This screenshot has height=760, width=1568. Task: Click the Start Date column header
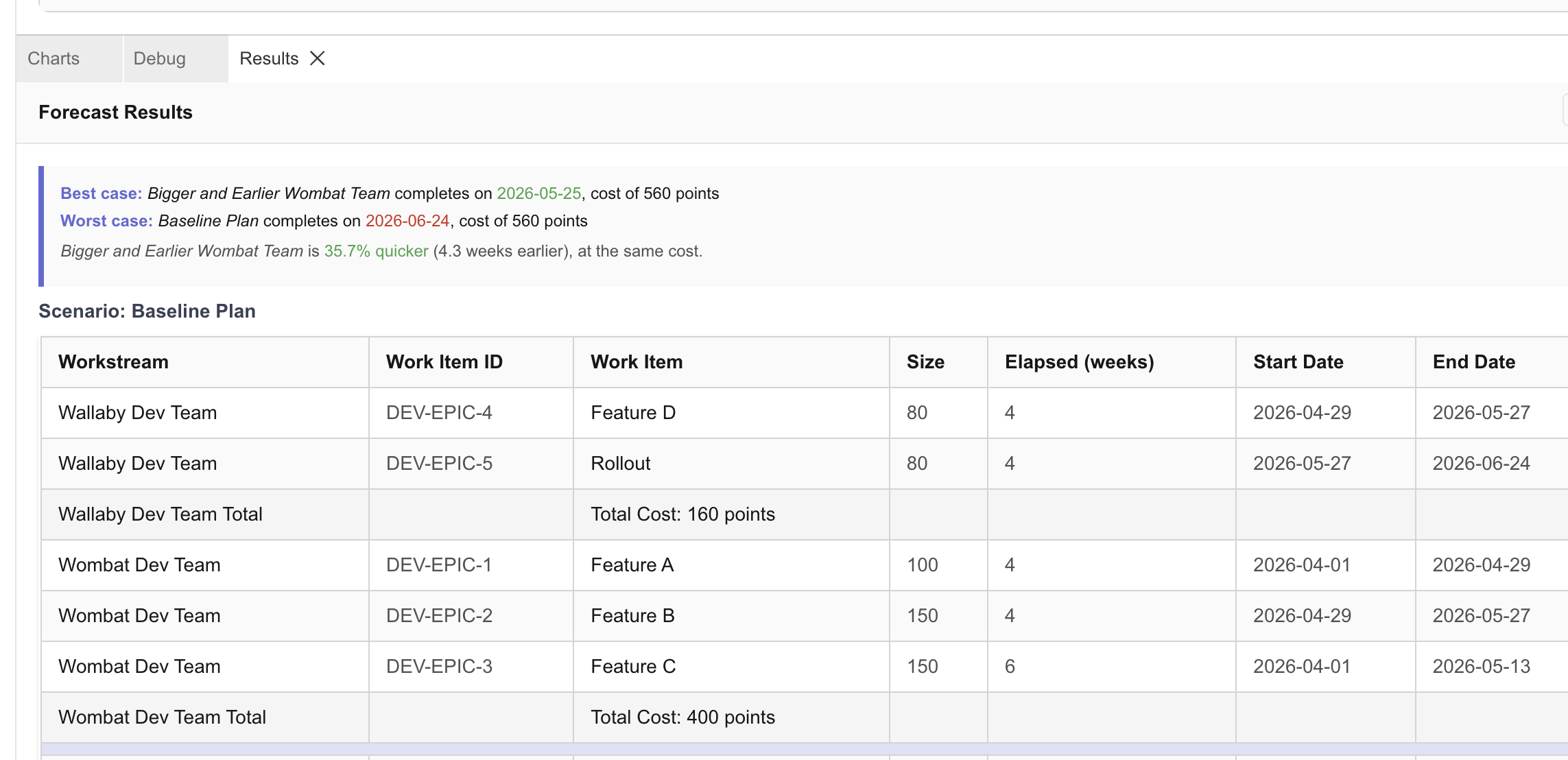[x=1298, y=361]
